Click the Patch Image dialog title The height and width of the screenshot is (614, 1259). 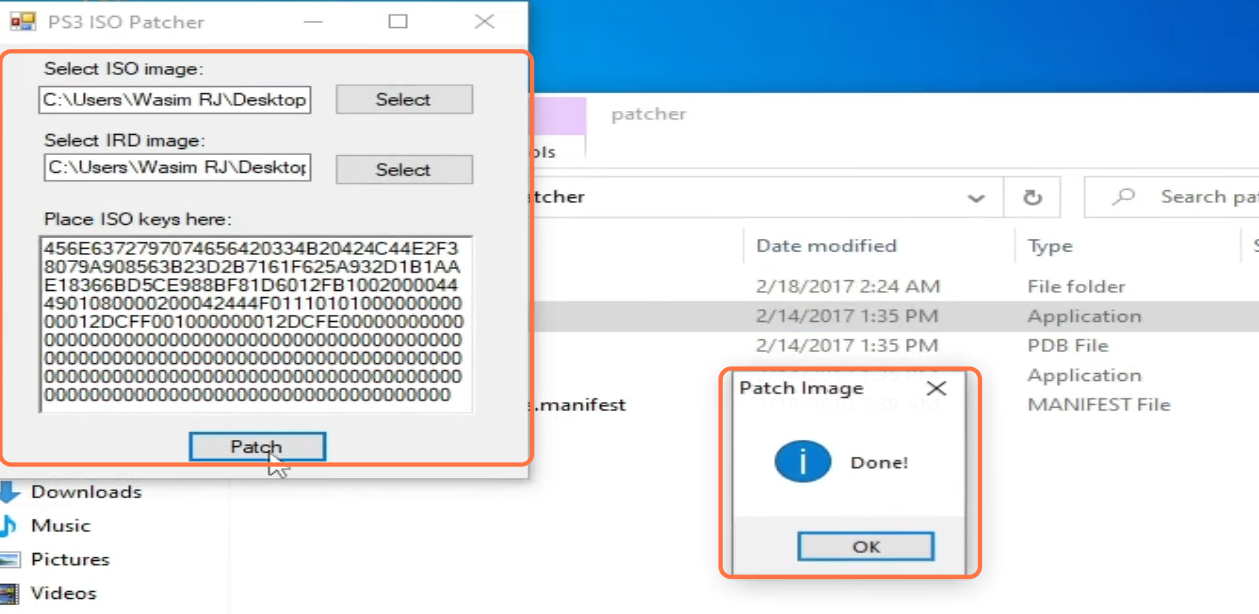point(800,388)
